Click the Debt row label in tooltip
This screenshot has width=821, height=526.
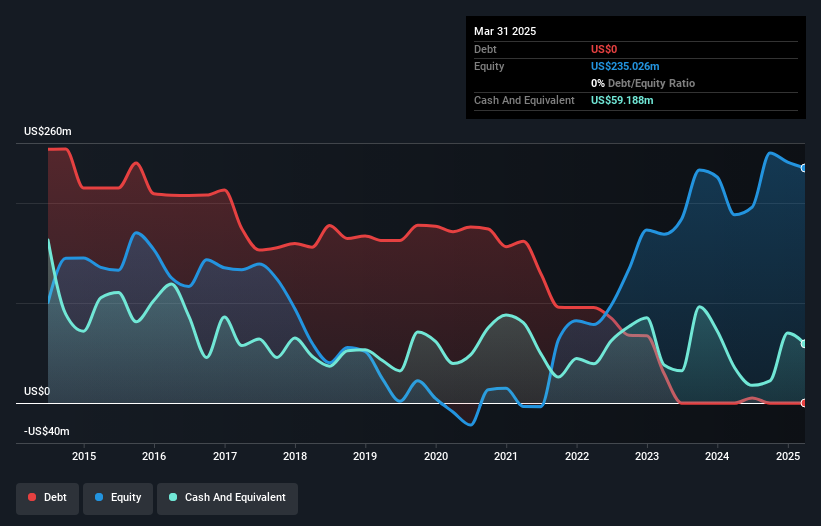coord(485,49)
